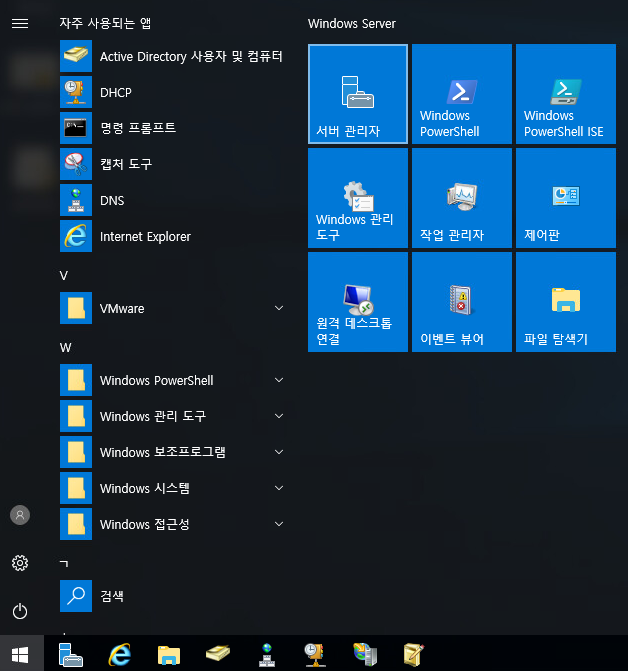Image resolution: width=628 pixels, height=671 pixels.
Task: Expand the Windows PowerShell folder chevron
Action: coord(279,380)
